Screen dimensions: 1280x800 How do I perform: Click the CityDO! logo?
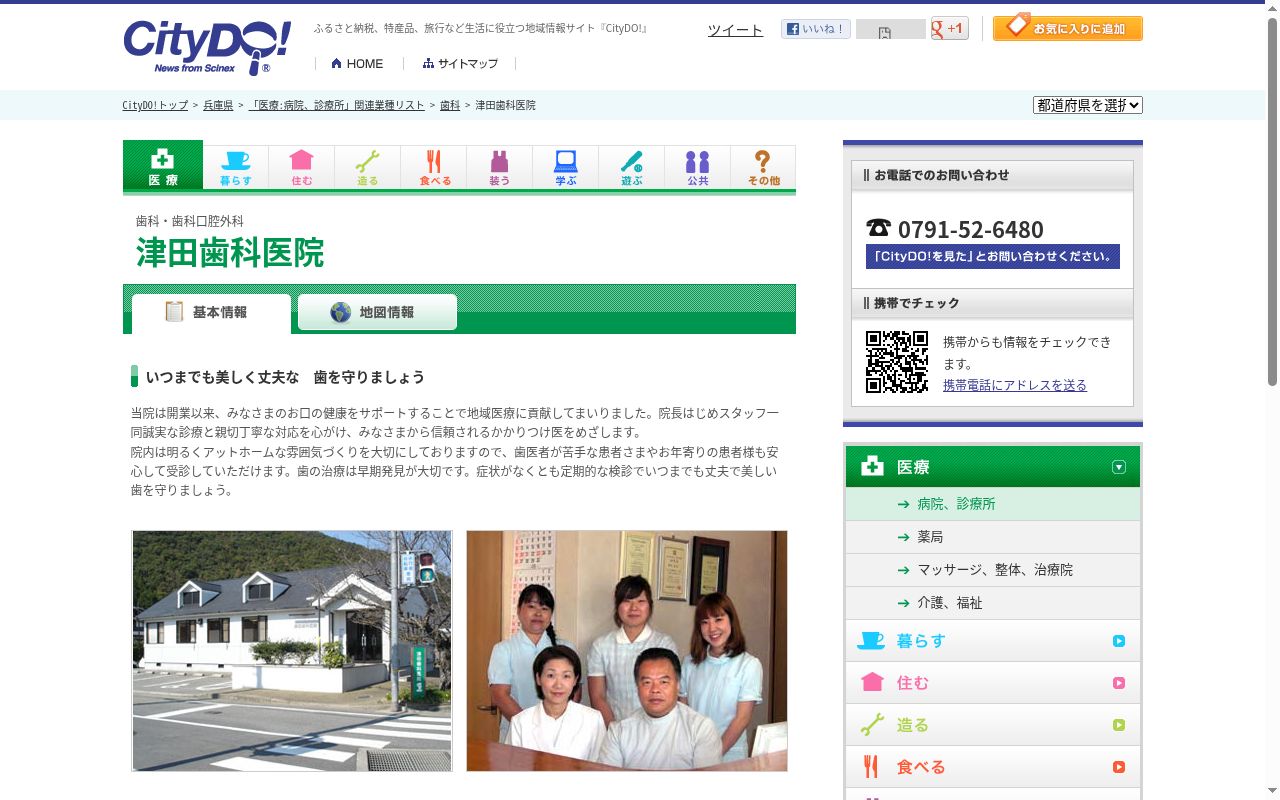click(x=207, y=47)
